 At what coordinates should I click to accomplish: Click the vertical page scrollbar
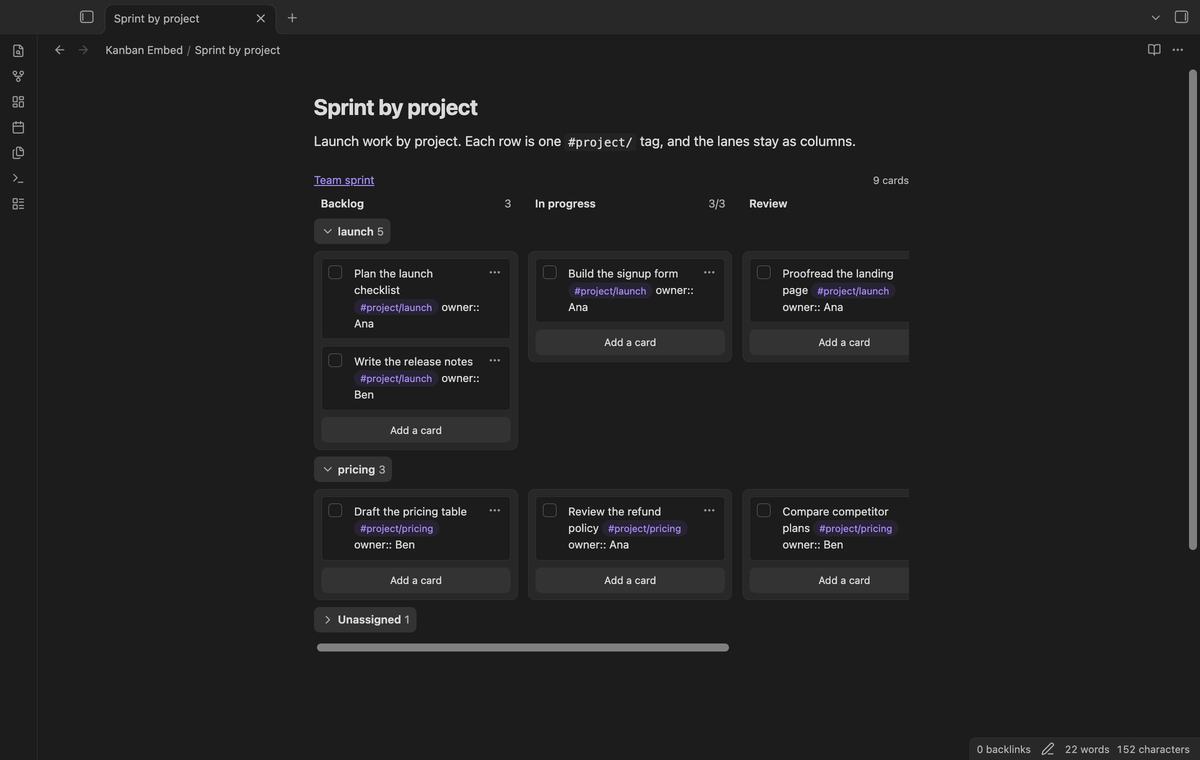coord(1192,310)
